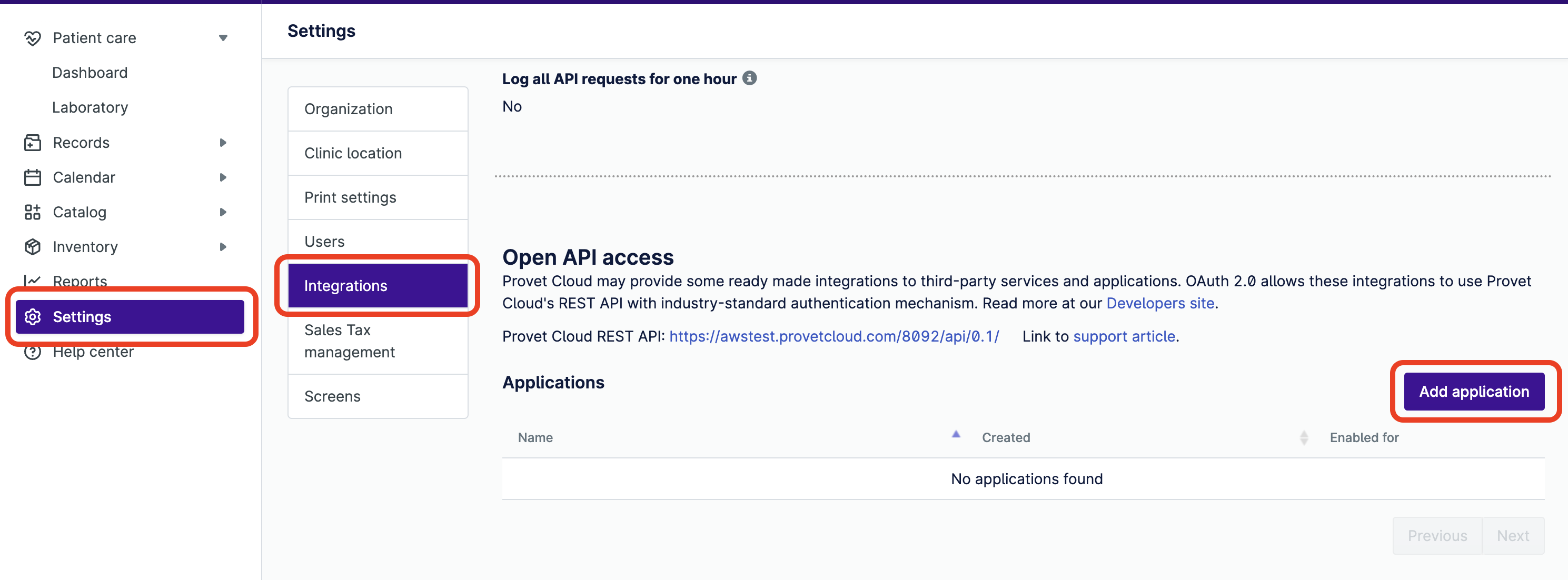Click the Add application button

pyautogui.click(x=1474, y=392)
